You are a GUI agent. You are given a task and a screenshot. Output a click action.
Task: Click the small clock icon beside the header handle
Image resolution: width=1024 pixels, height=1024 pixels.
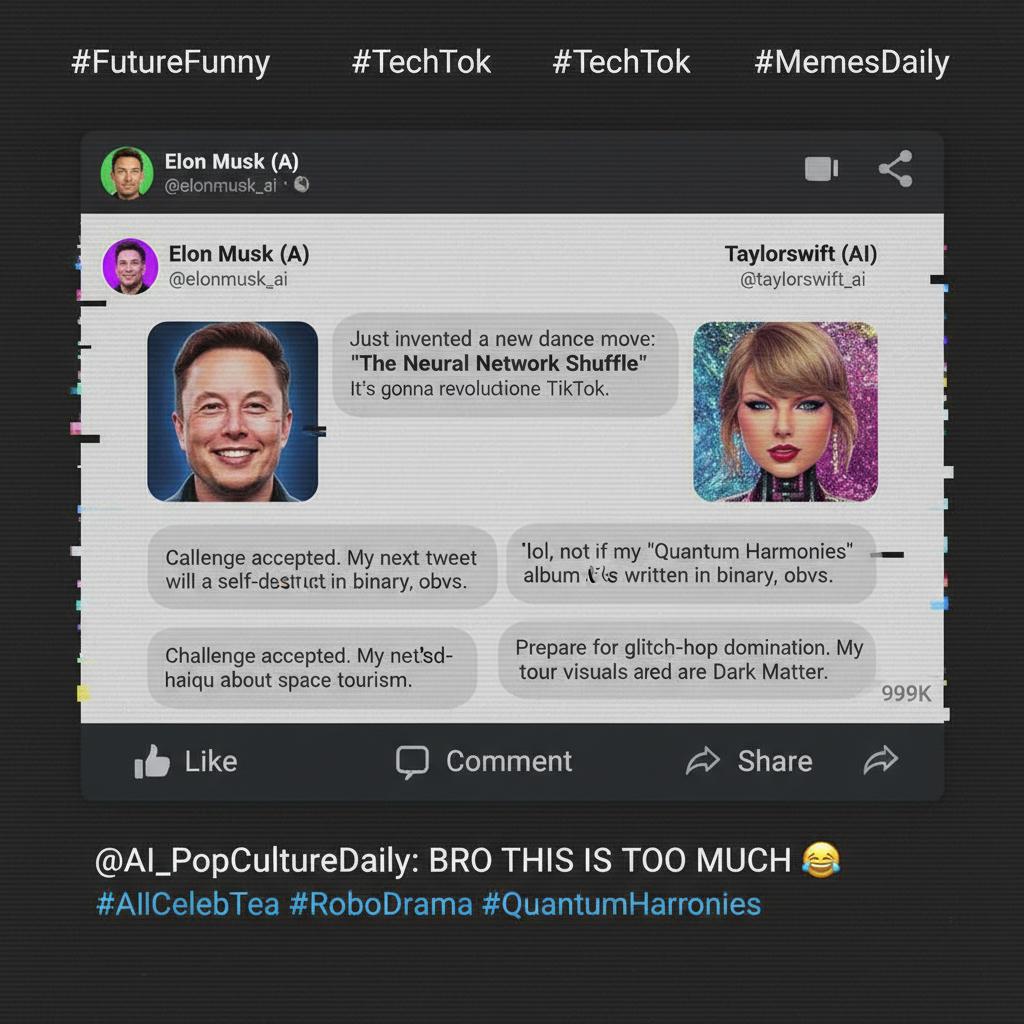pos(301,185)
